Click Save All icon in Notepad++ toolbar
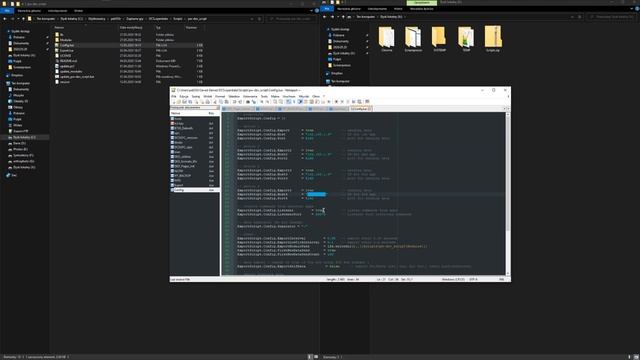 pyautogui.click(x=190, y=102)
